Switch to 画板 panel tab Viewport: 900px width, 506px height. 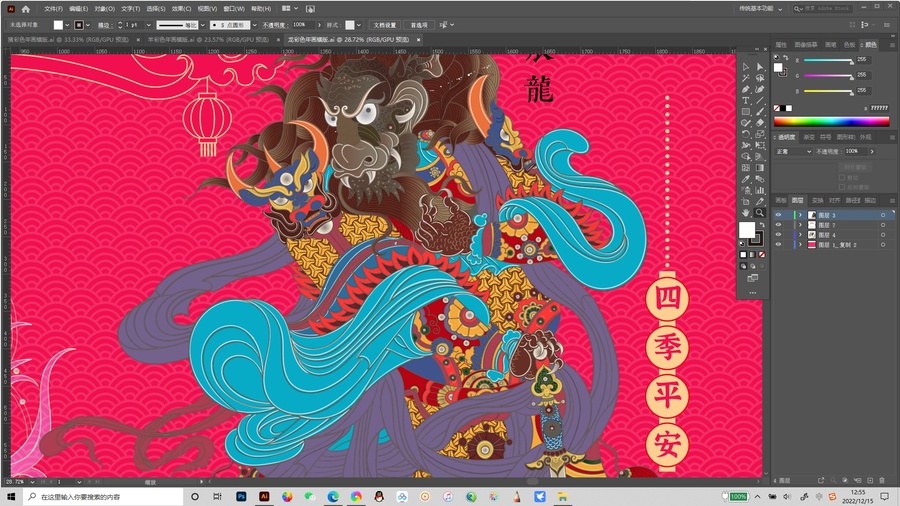pos(781,200)
